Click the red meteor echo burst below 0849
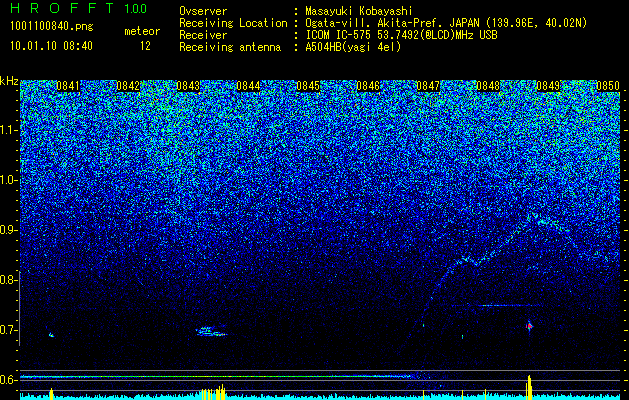The width and height of the screenshot is (629, 400). click(x=530, y=326)
